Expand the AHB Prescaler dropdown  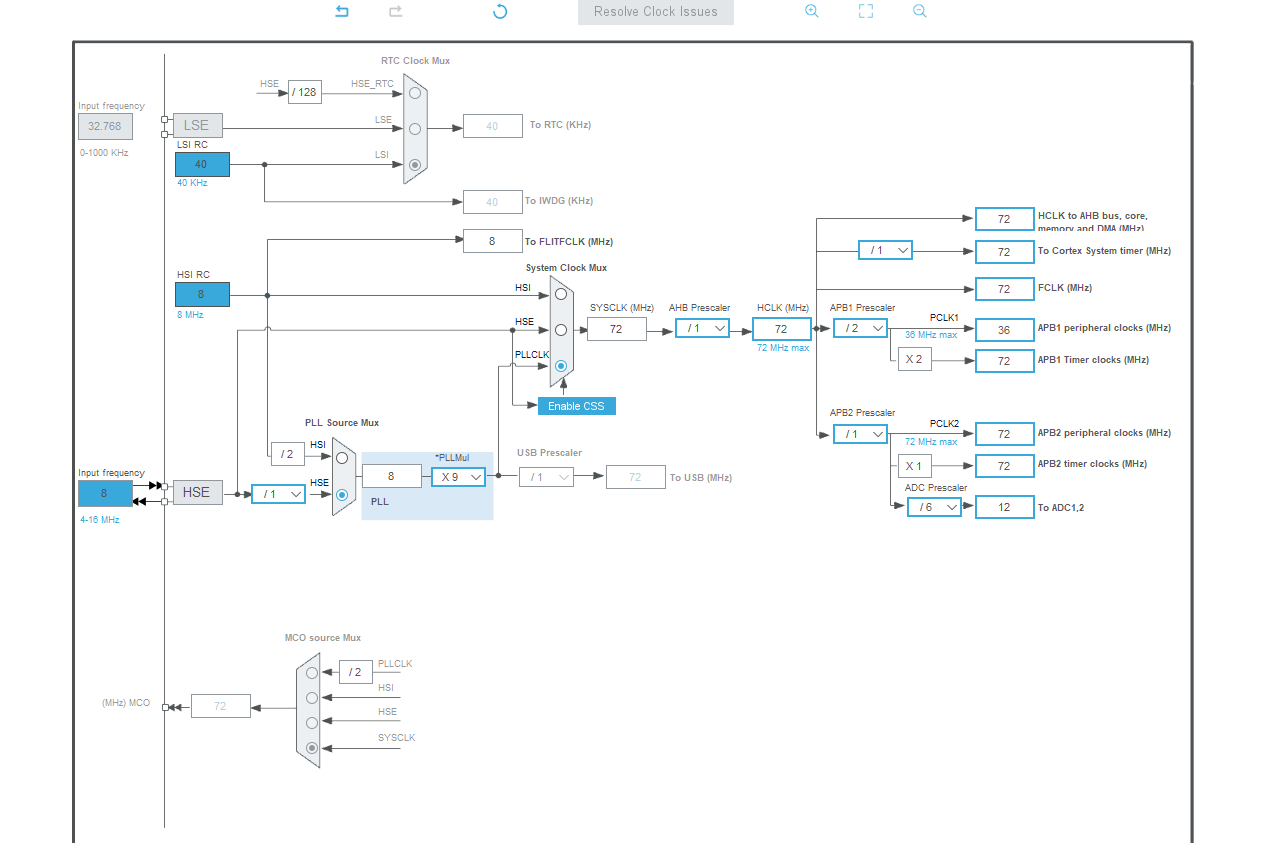(x=702, y=328)
